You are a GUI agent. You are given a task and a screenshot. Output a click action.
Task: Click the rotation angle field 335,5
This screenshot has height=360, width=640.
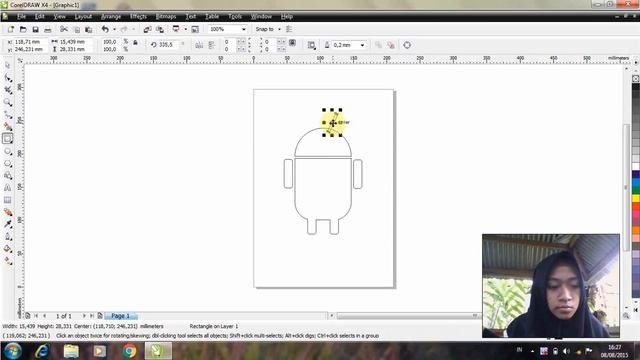[168, 44]
